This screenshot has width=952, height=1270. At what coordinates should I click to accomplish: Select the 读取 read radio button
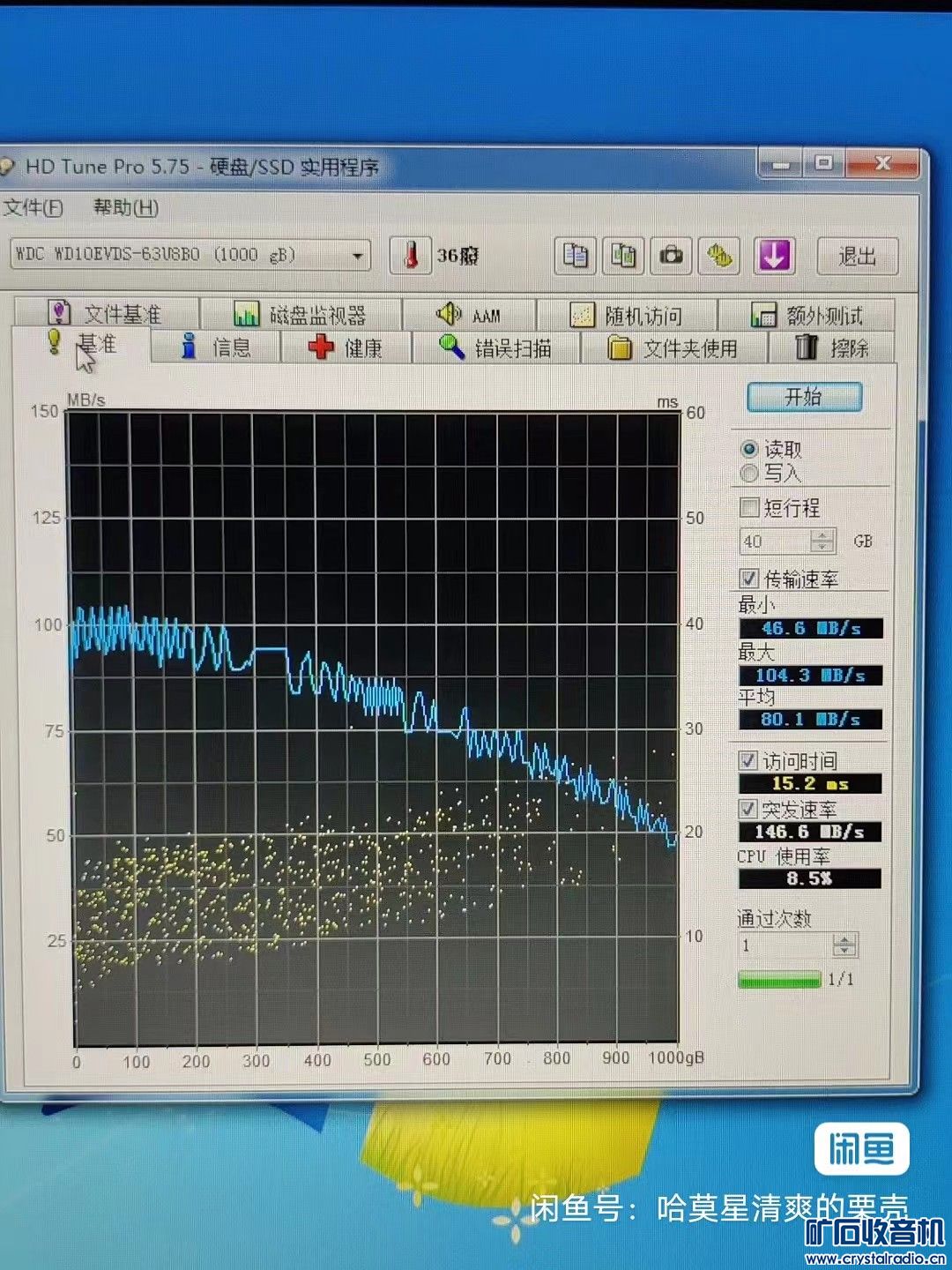(x=749, y=449)
